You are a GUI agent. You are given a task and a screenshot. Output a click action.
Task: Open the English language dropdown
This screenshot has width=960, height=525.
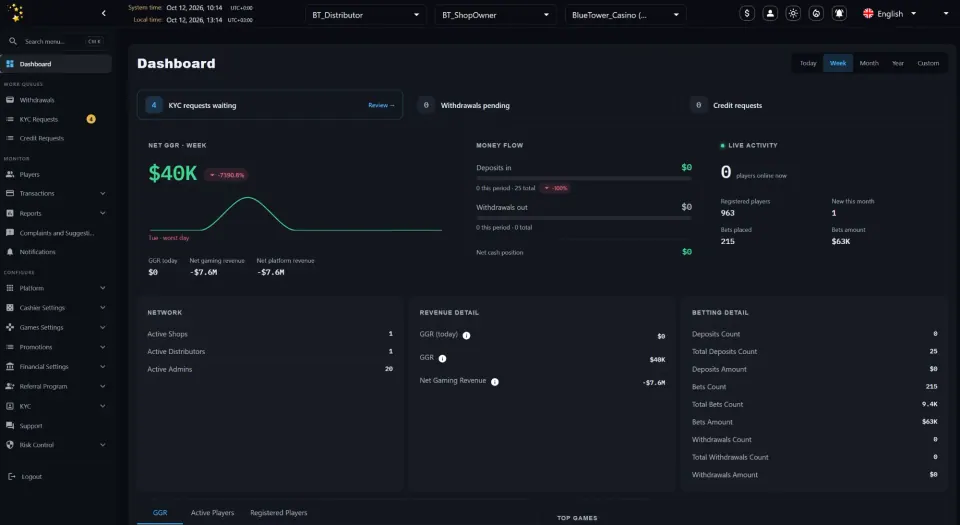[x=890, y=13]
